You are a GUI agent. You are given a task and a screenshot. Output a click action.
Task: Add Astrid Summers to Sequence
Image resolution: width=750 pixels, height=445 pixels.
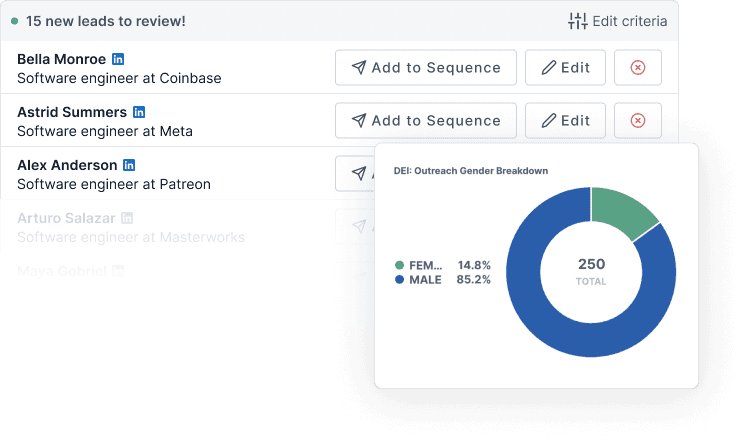pos(426,121)
